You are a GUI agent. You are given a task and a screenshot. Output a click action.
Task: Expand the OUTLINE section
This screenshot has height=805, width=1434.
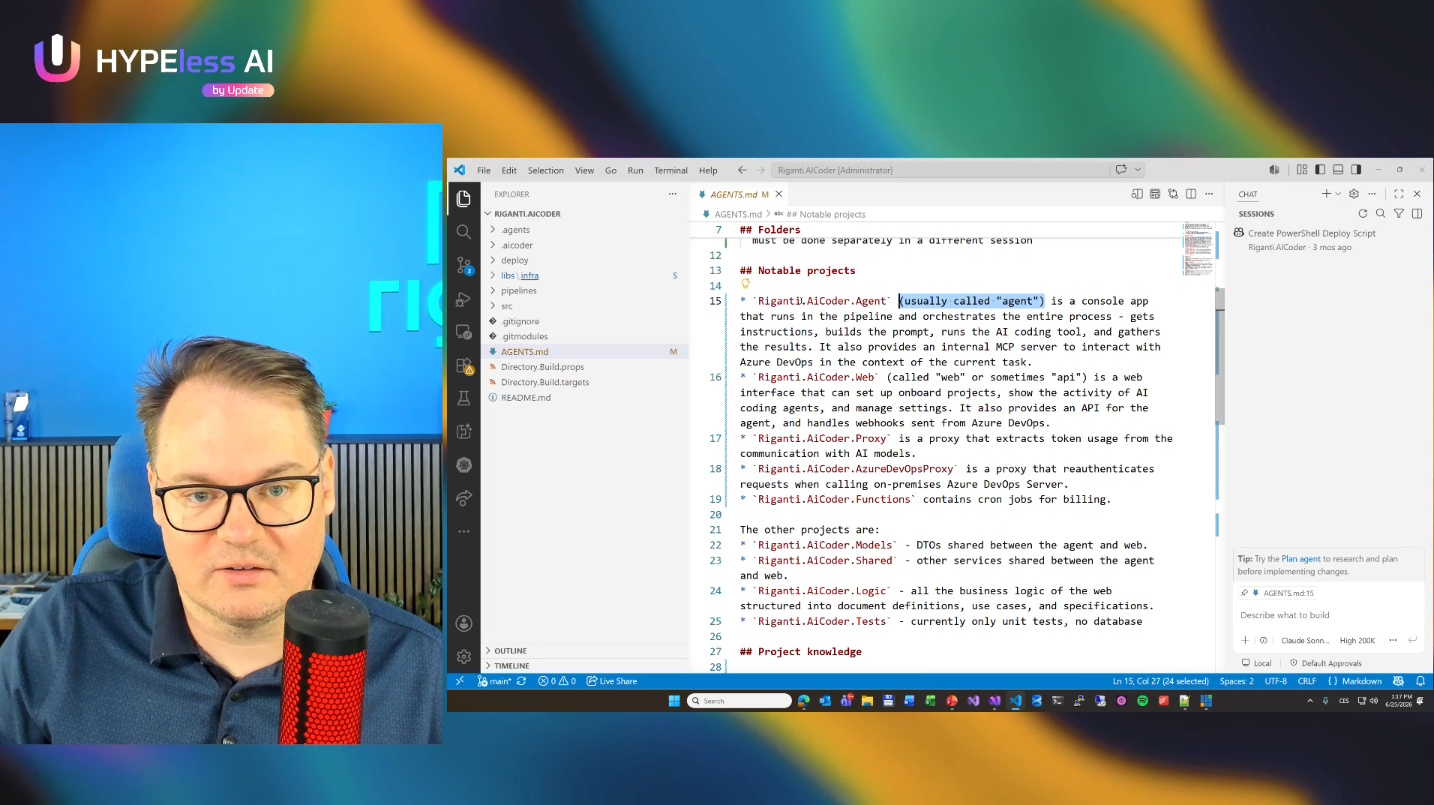pos(585,651)
